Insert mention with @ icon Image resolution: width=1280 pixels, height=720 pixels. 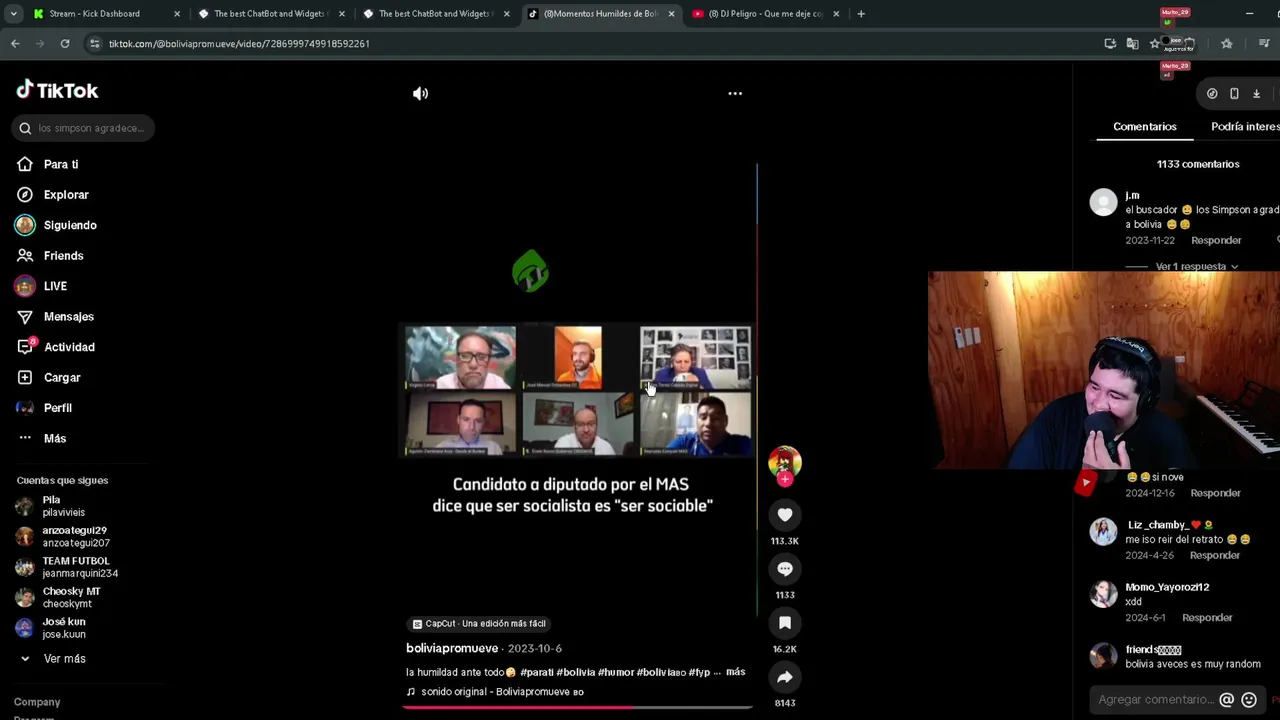click(1227, 700)
